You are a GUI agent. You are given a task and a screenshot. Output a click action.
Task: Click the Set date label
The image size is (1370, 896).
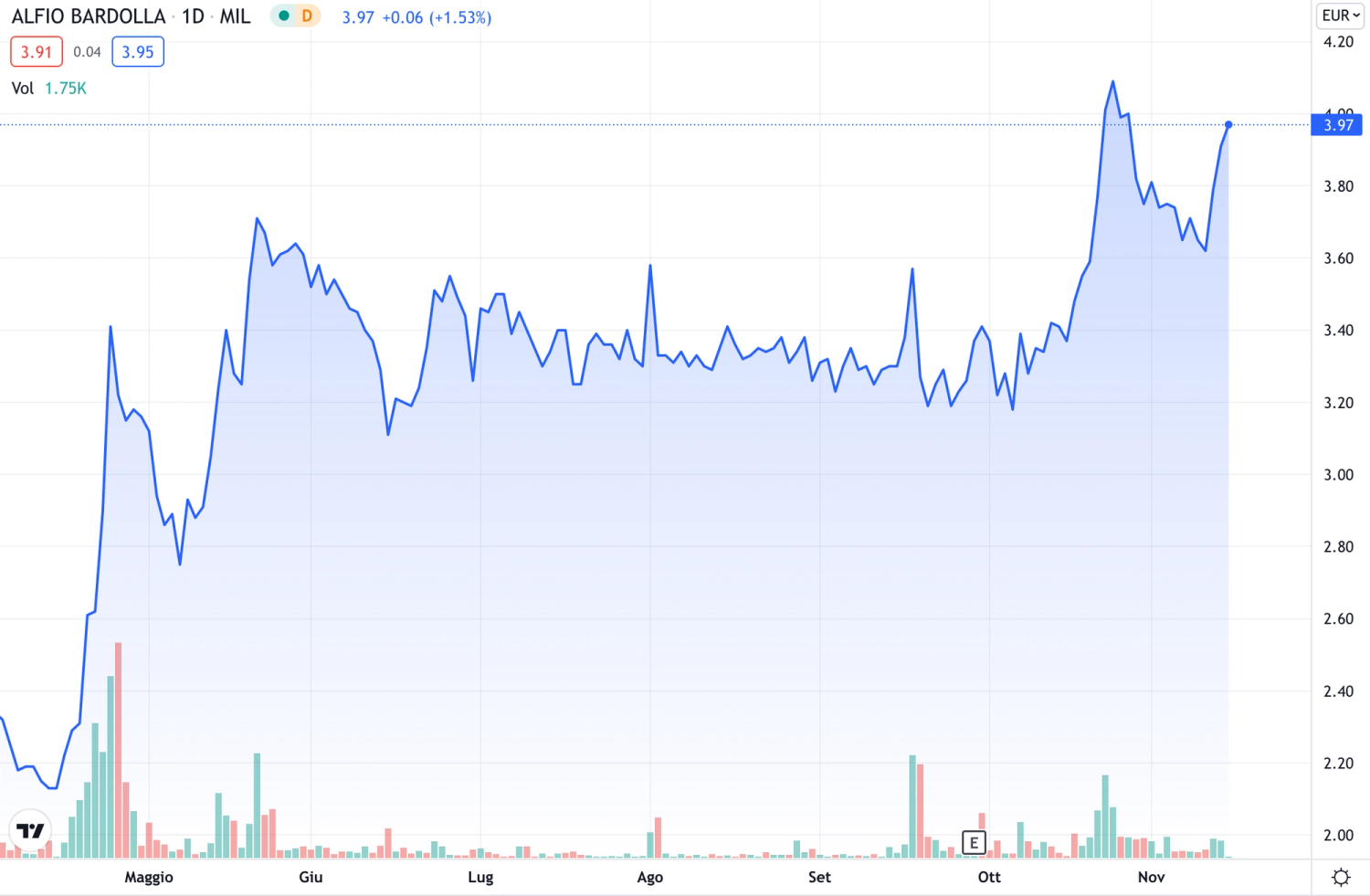pos(819,877)
